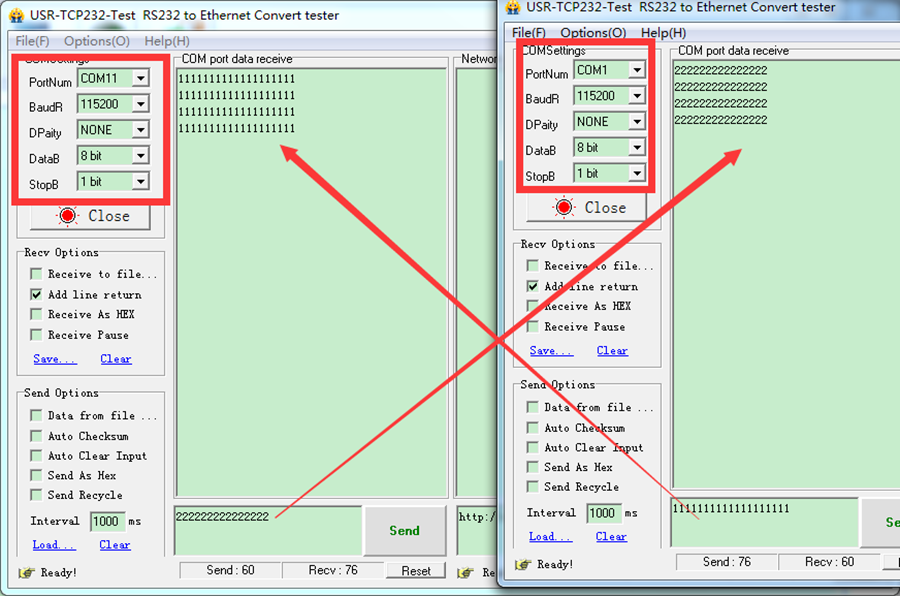Enable Receive As HEX in the left window
The width and height of the screenshot is (900, 596).
(x=37, y=315)
